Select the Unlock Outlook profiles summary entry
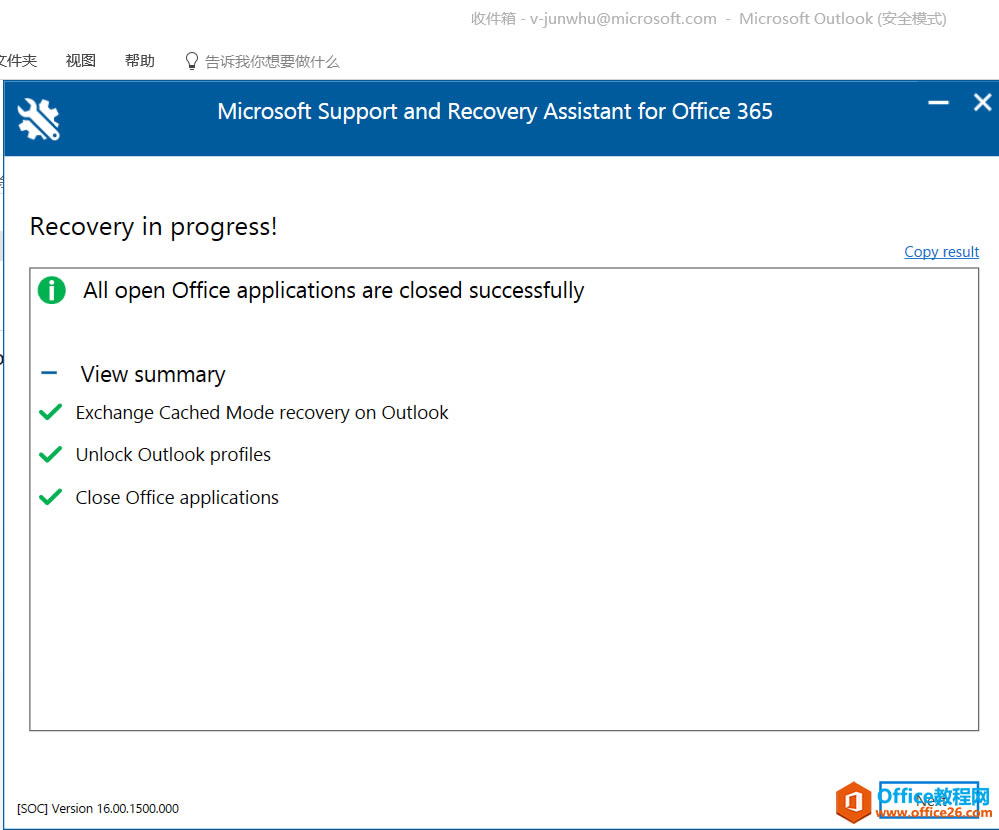Viewport: 999px width, 830px height. click(173, 454)
